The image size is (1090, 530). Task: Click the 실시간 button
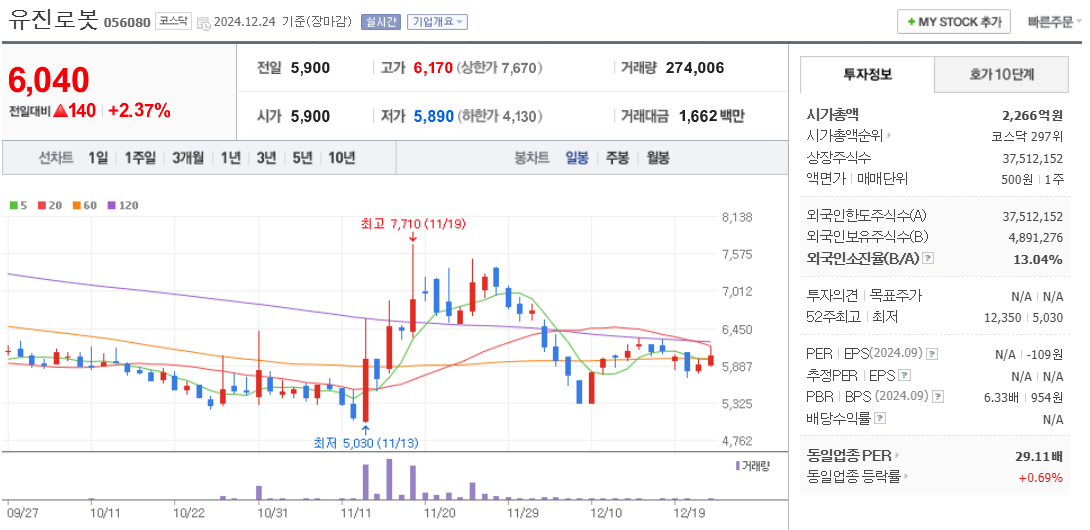380,22
